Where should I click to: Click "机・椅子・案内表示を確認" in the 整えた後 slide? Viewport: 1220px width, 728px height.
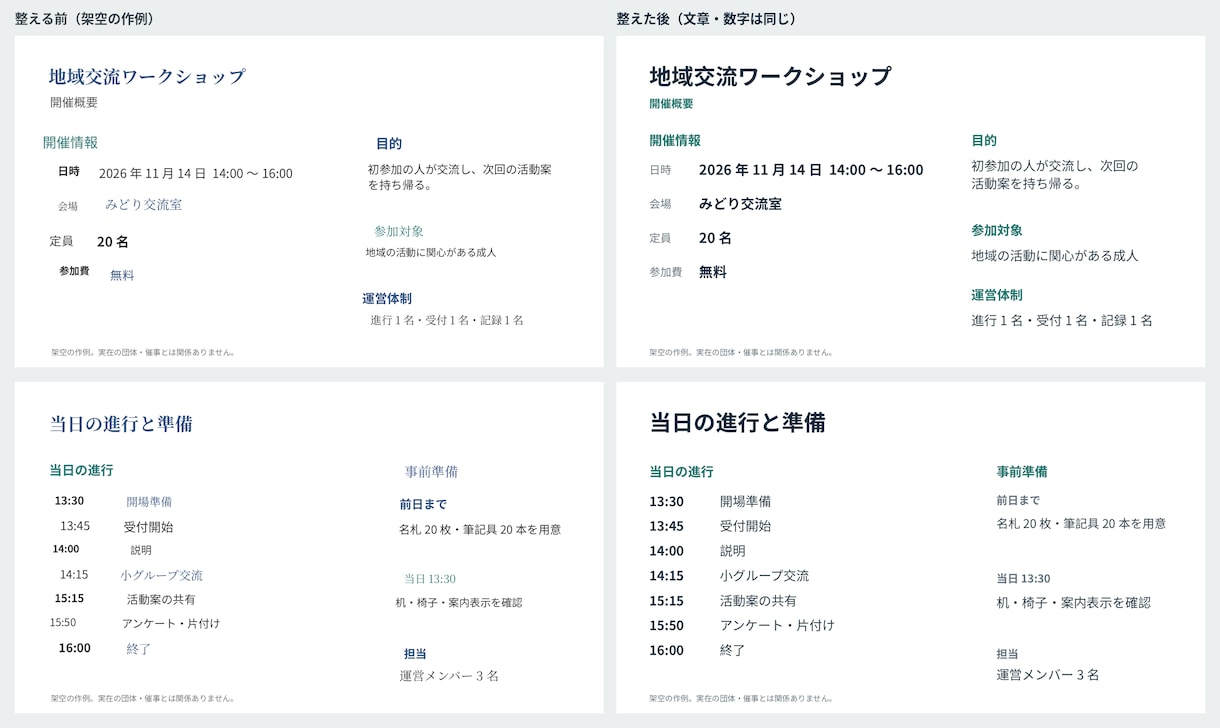(x=1073, y=603)
